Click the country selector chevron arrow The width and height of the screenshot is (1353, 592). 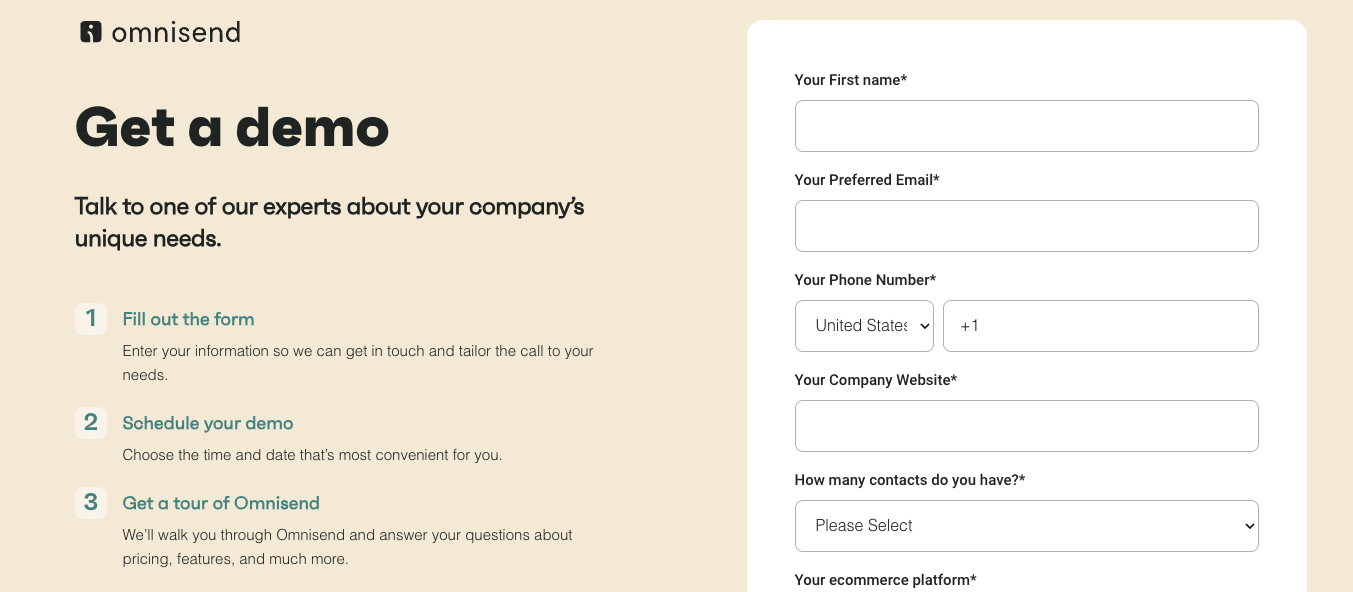click(x=923, y=326)
